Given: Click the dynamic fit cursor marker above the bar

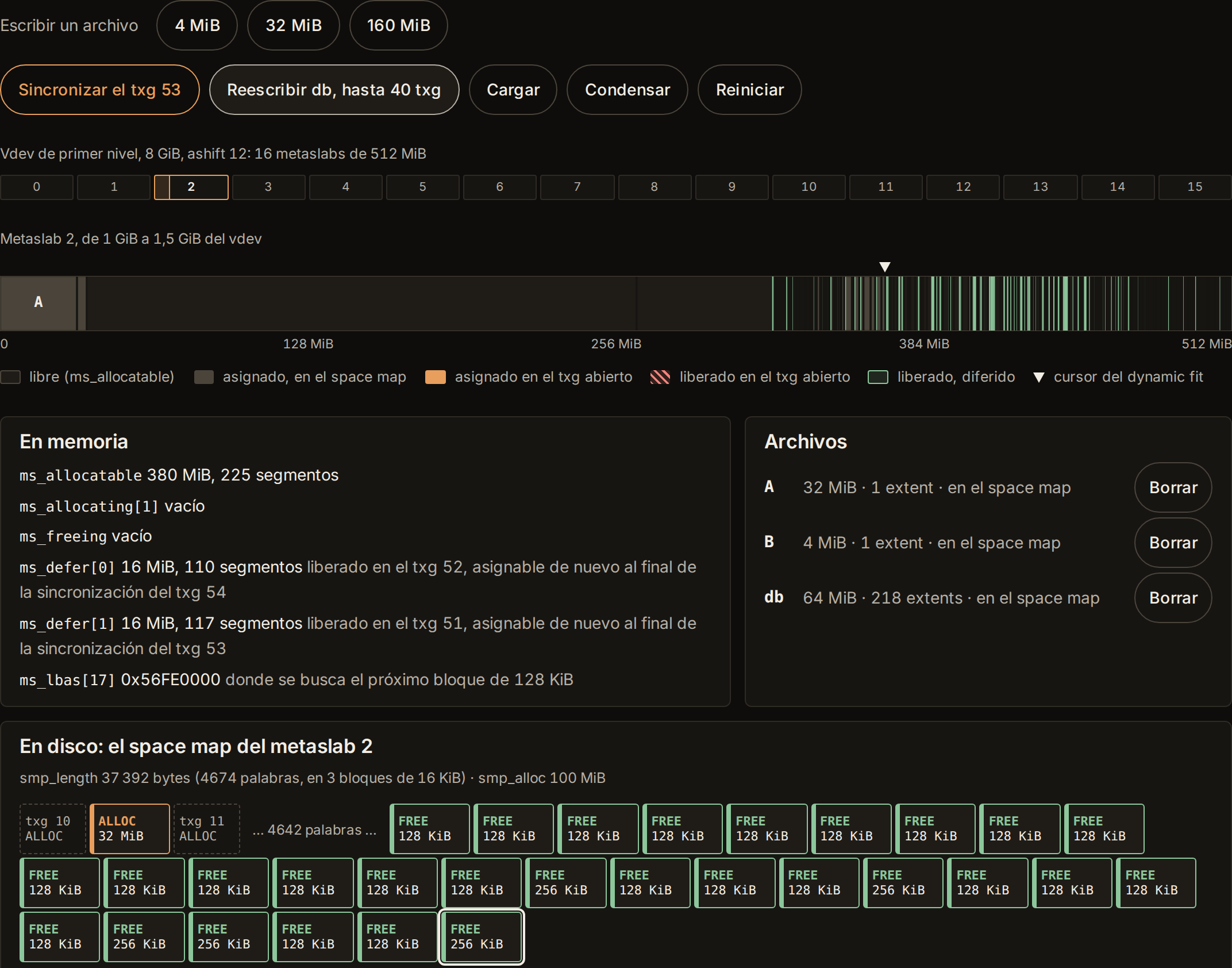Looking at the screenshot, I should coord(885,267).
